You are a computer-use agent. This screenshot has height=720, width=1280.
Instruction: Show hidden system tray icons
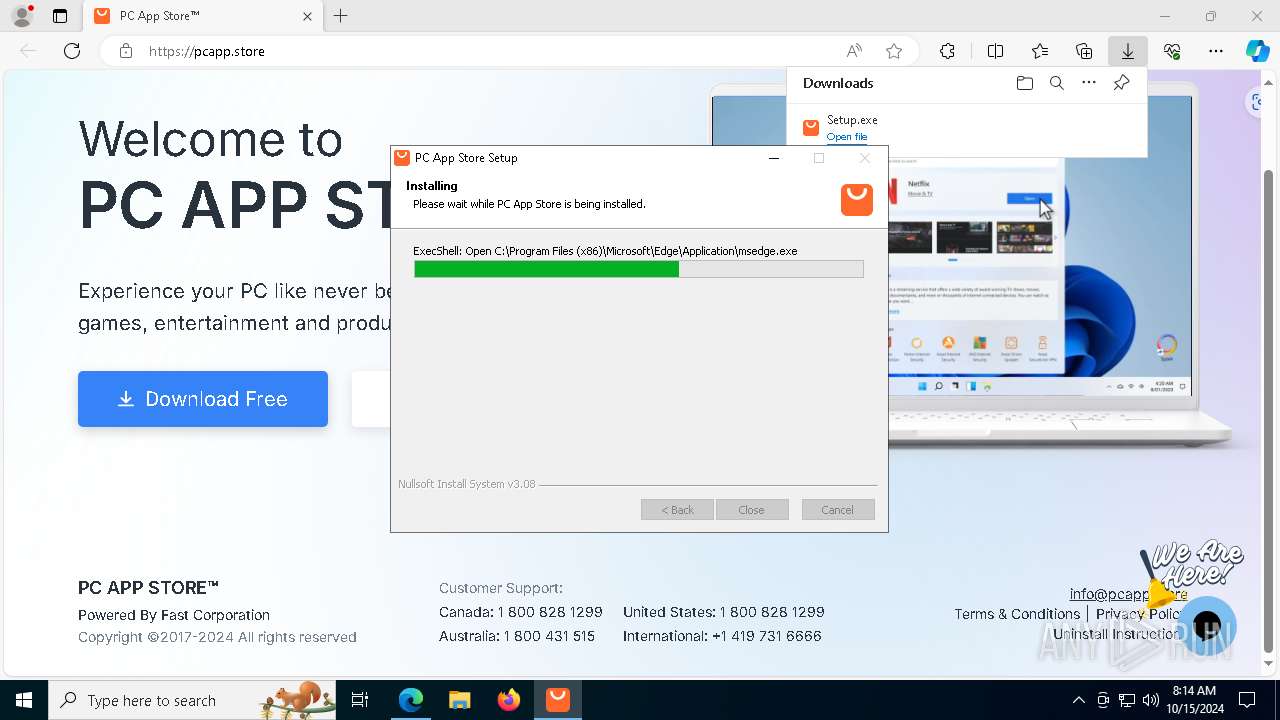pos(1078,700)
